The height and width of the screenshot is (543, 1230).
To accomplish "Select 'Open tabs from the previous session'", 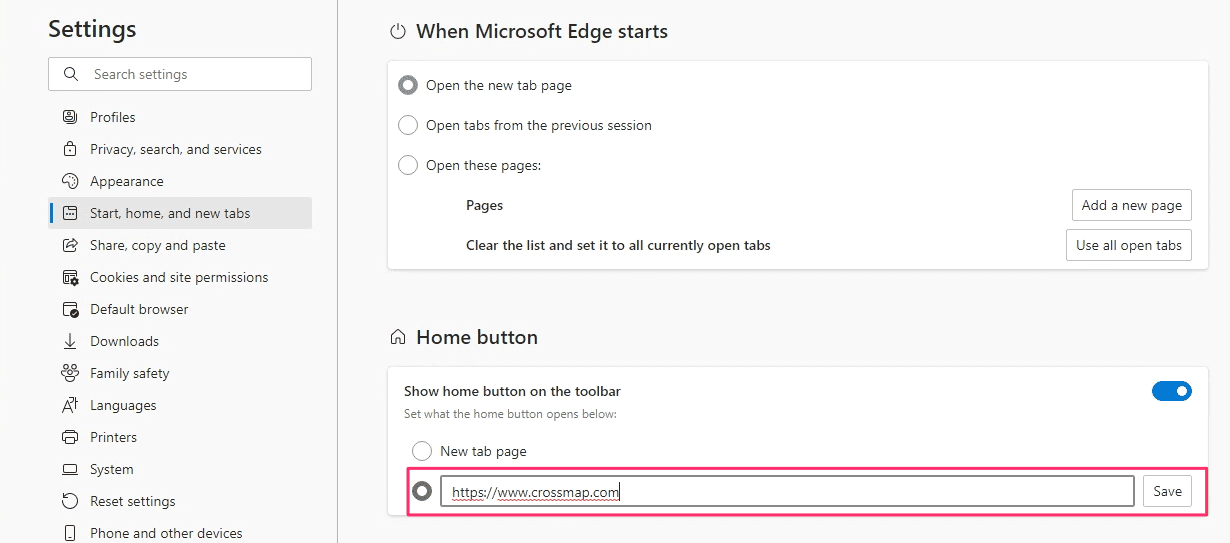I will pyautogui.click(x=408, y=125).
